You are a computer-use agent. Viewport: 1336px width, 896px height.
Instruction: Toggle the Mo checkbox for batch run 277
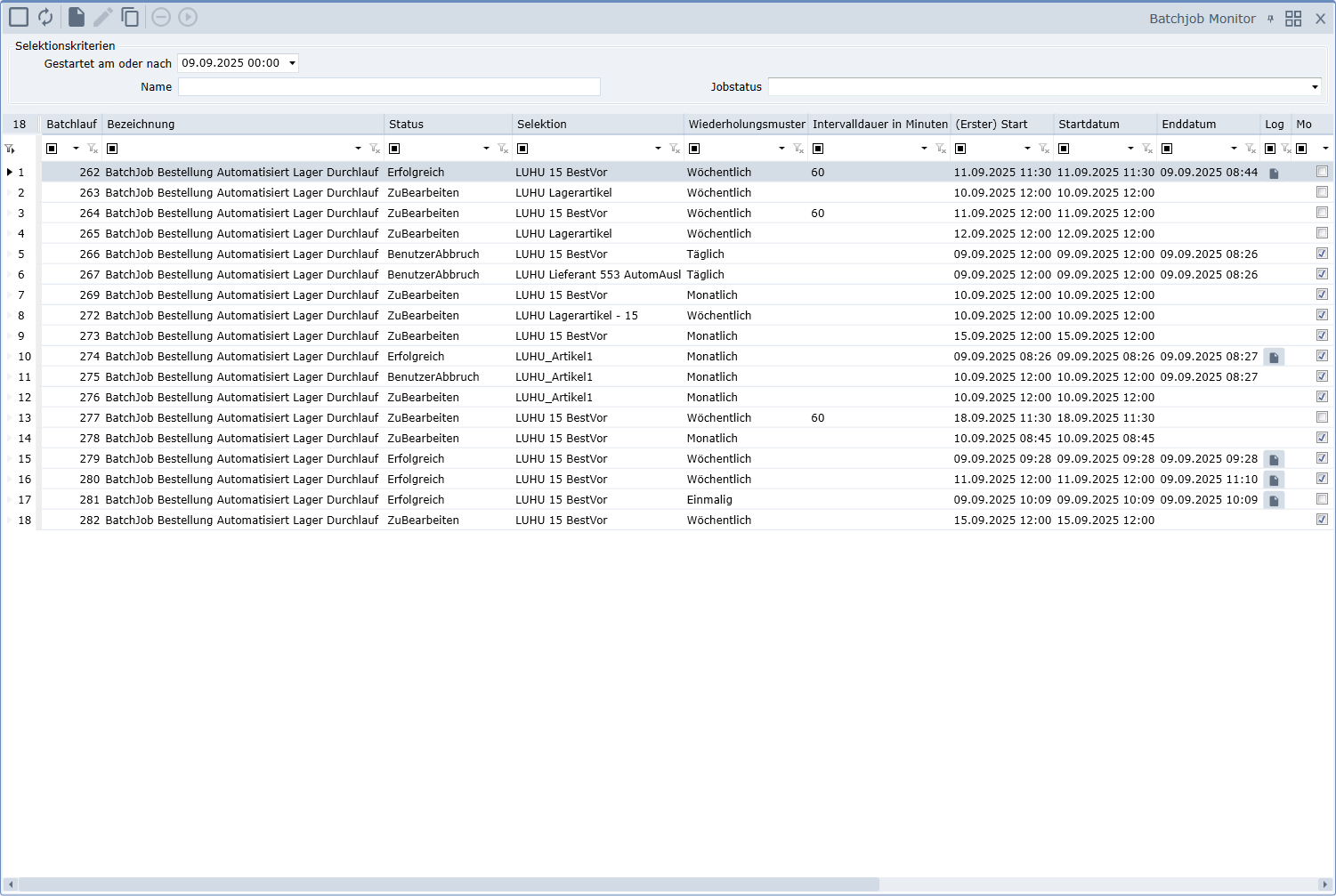1322,417
